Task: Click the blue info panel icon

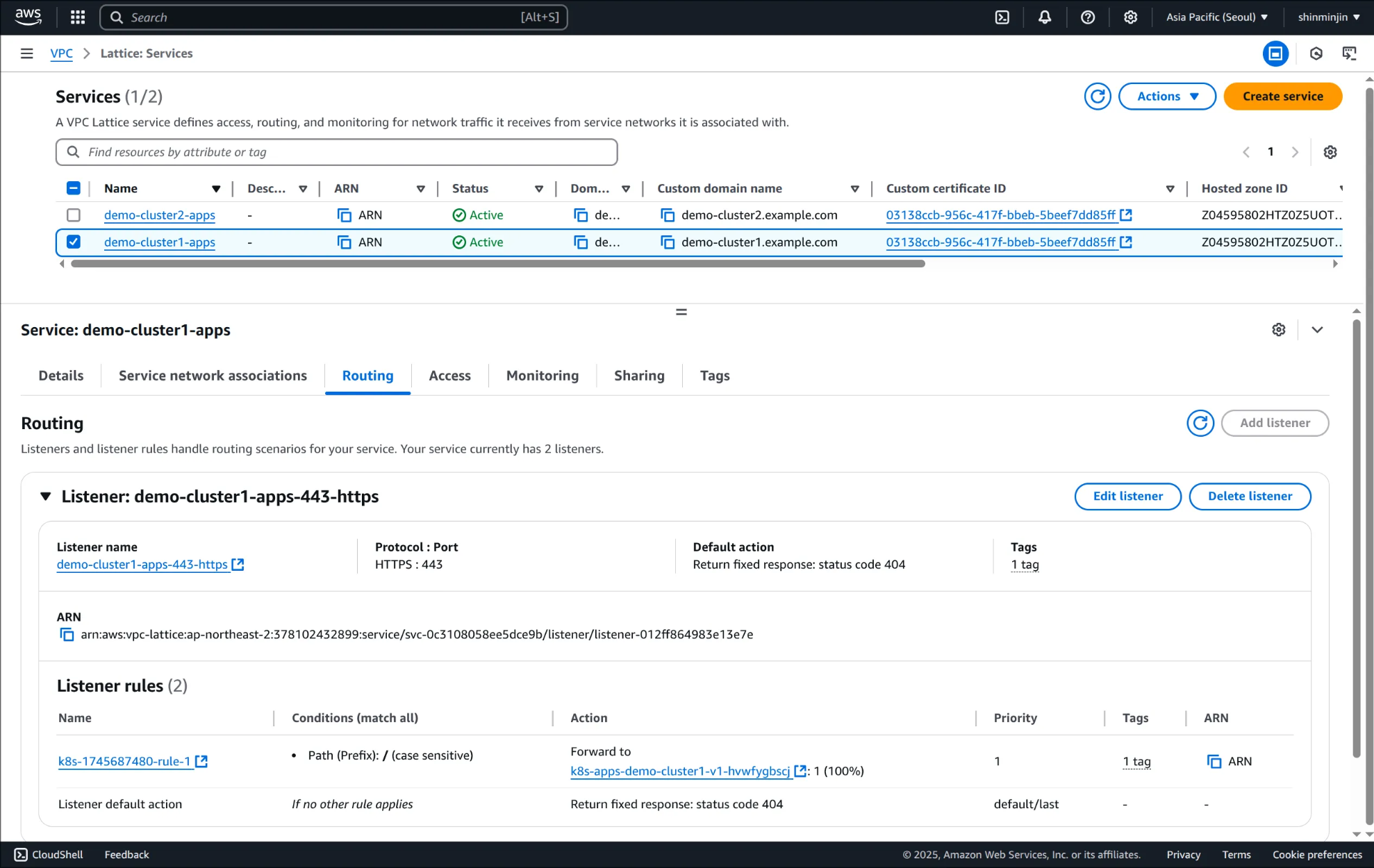Action: pos(1275,53)
